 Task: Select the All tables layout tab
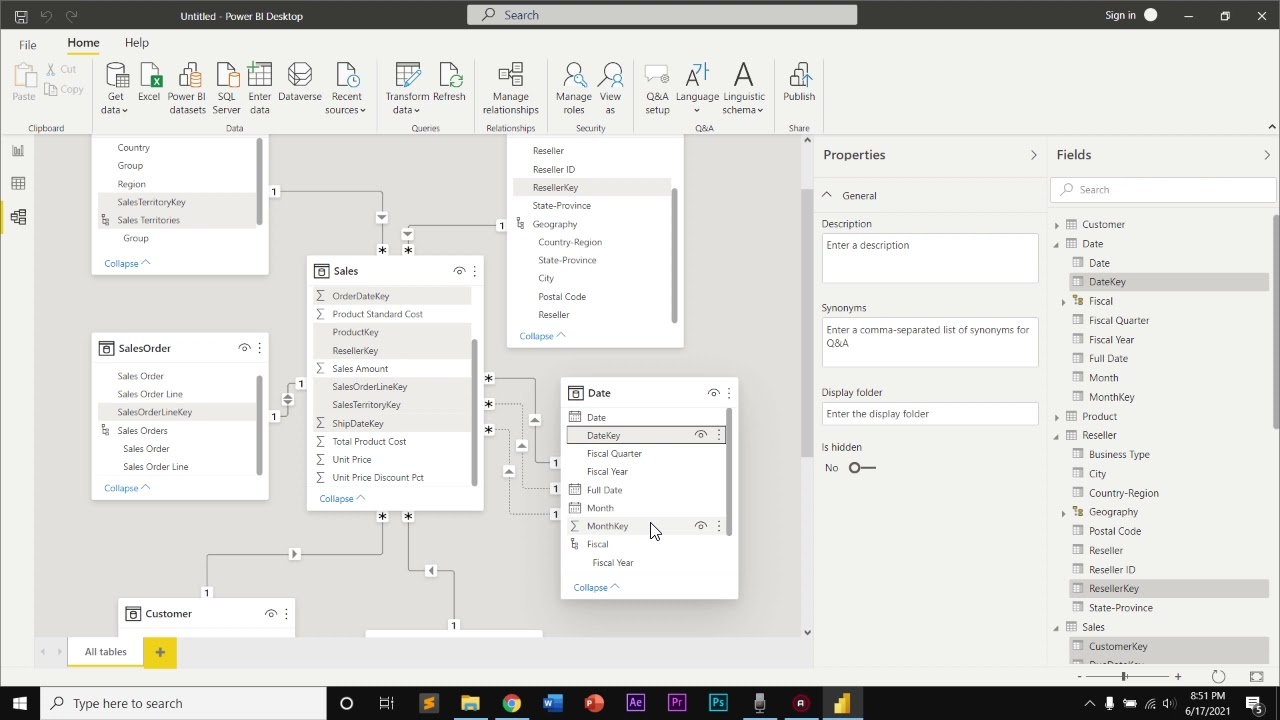[105, 652]
